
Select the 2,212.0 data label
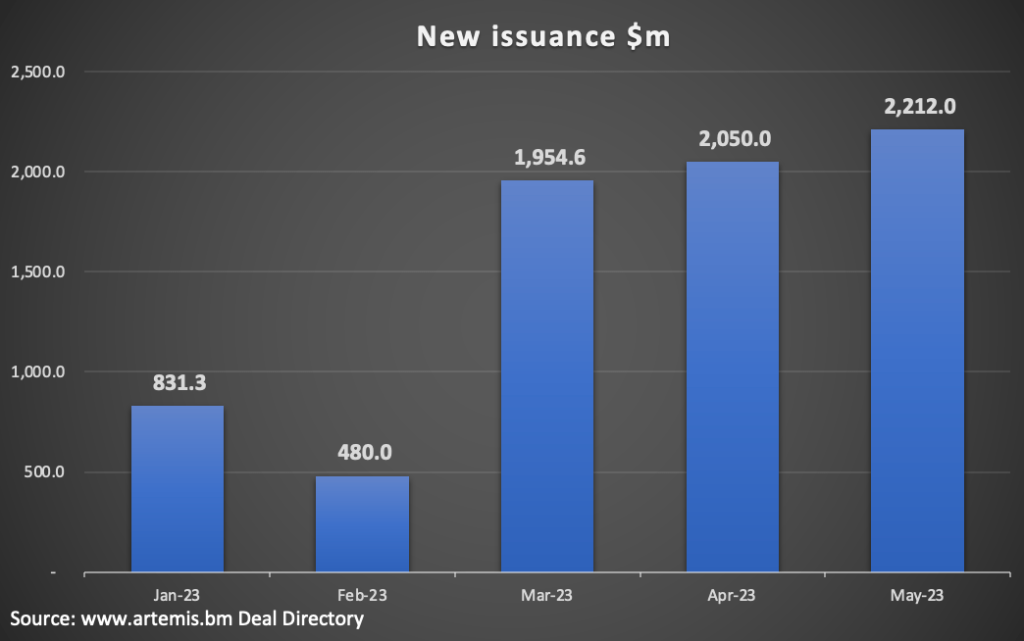point(917,106)
